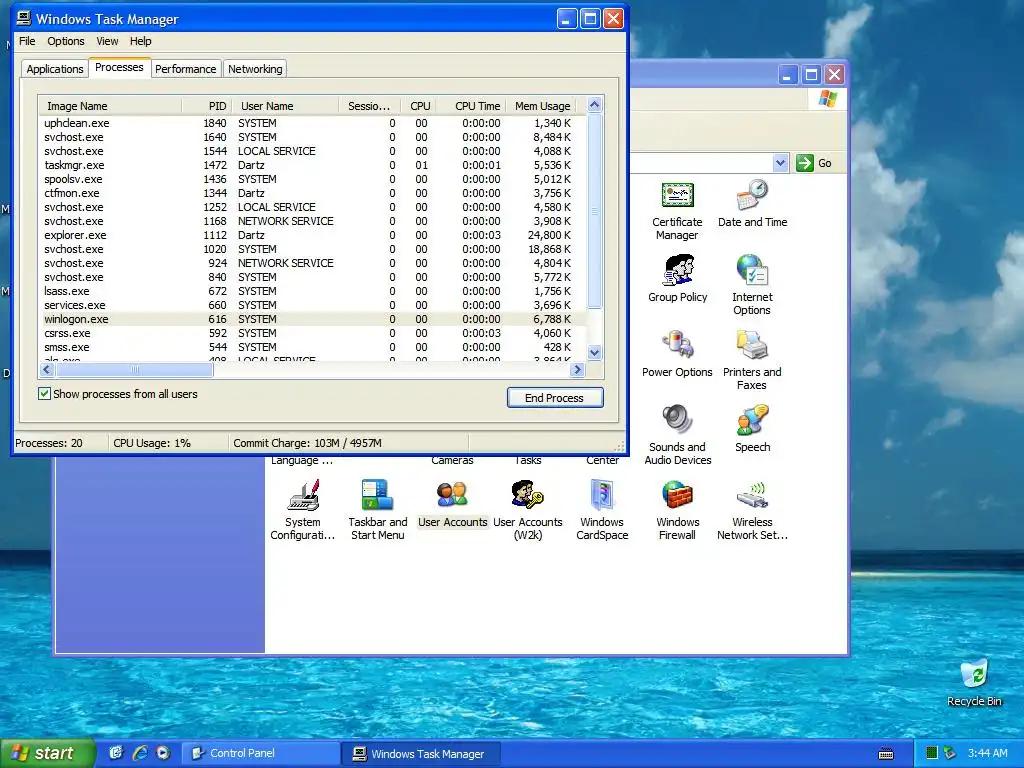Click Task Manager title bar icon
1024x768 pixels.
pyautogui.click(x=24, y=19)
